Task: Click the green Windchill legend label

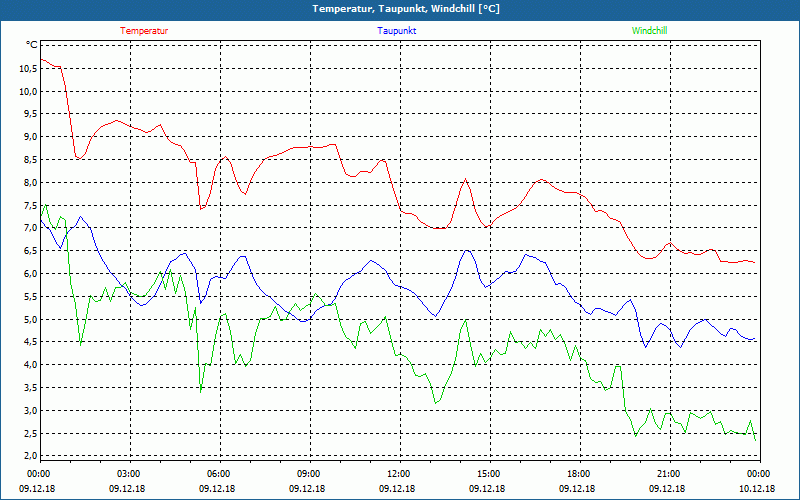Action: (649, 31)
